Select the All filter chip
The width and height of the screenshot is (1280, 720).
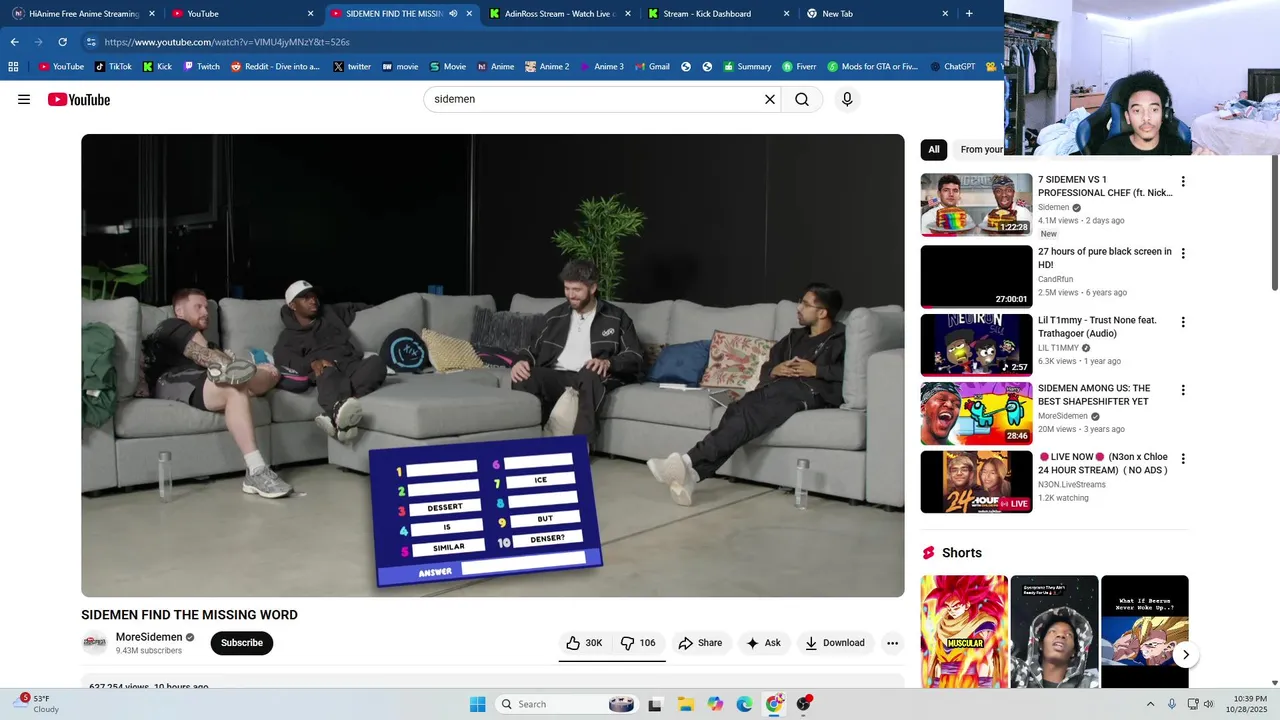[934, 150]
